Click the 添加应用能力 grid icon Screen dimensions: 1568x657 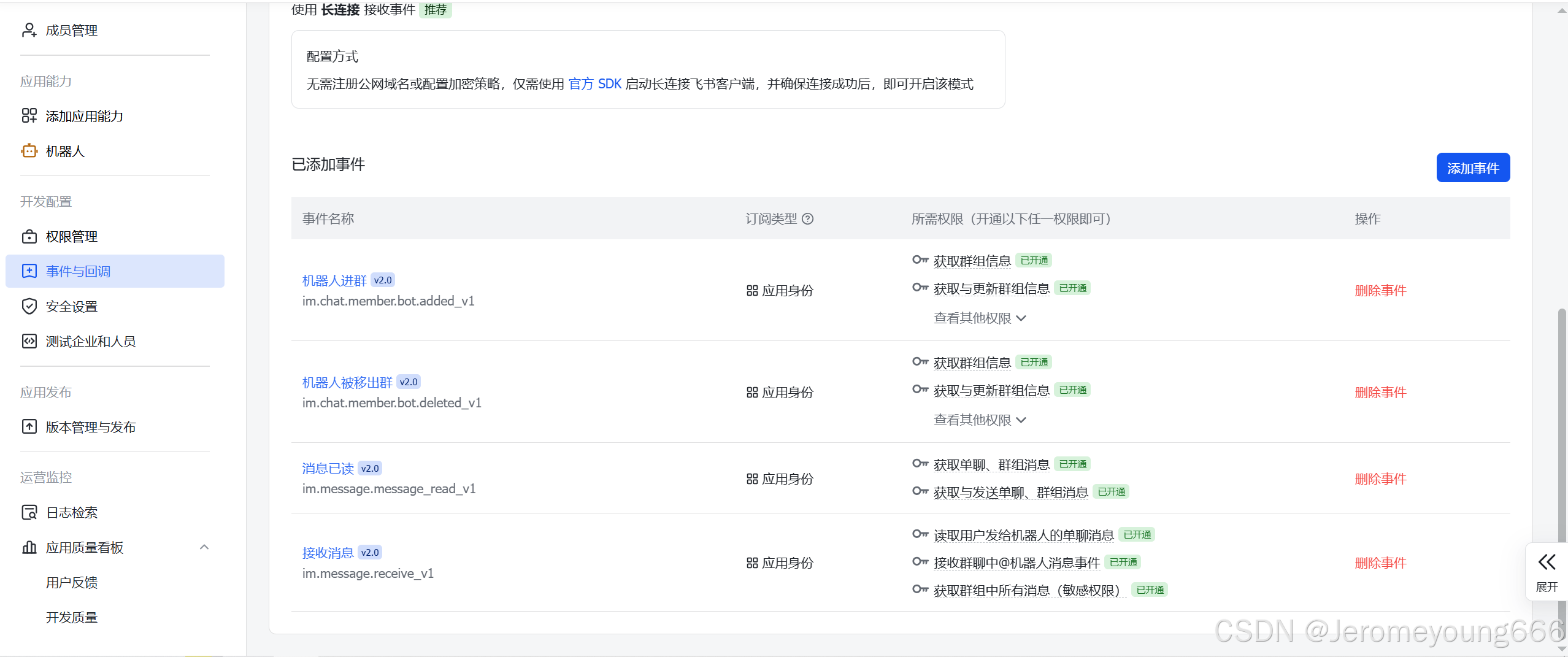29,115
